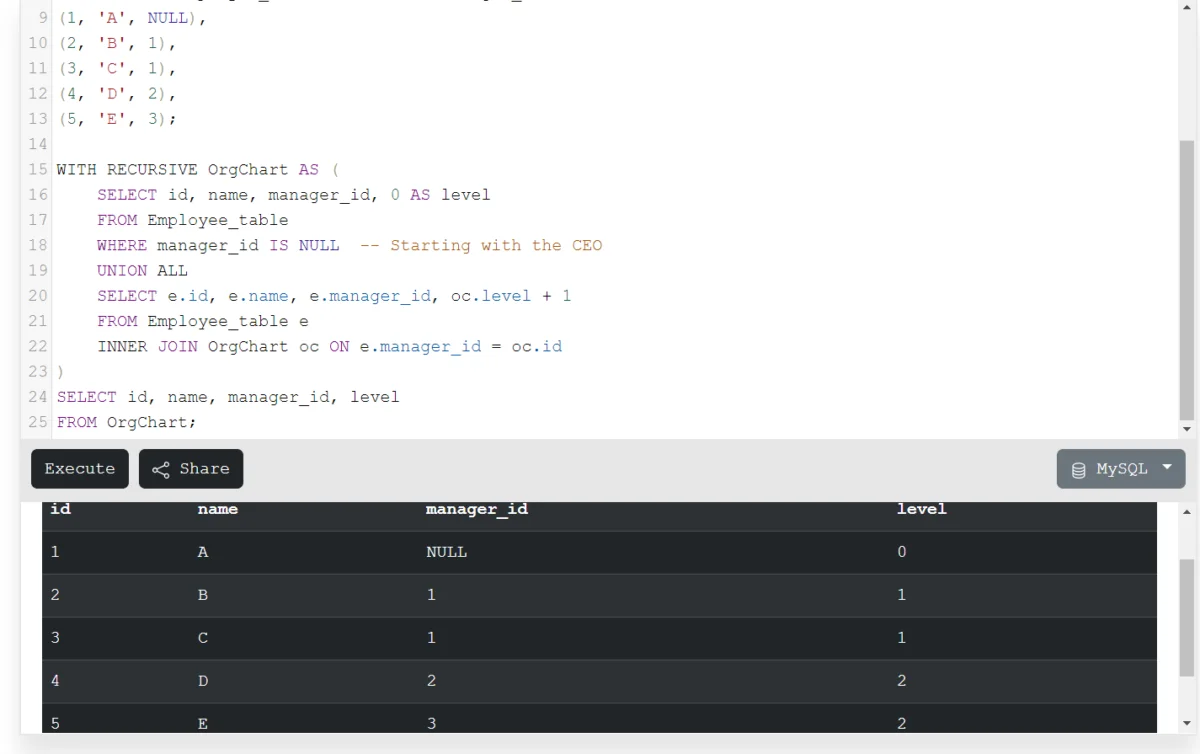Image resolution: width=1200 pixels, height=754 pixels.
Task: Click the 'FROM OrgChart;' line in editor
Action: click(125, 421)
